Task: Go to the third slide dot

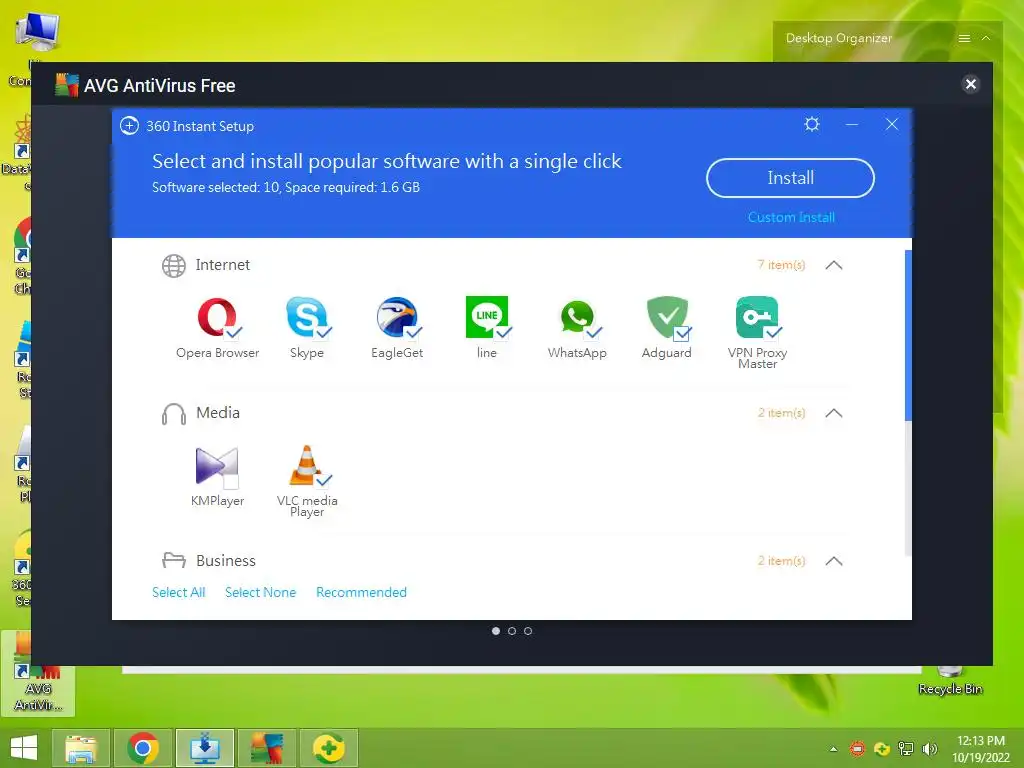Action: [x=528, y=631]
